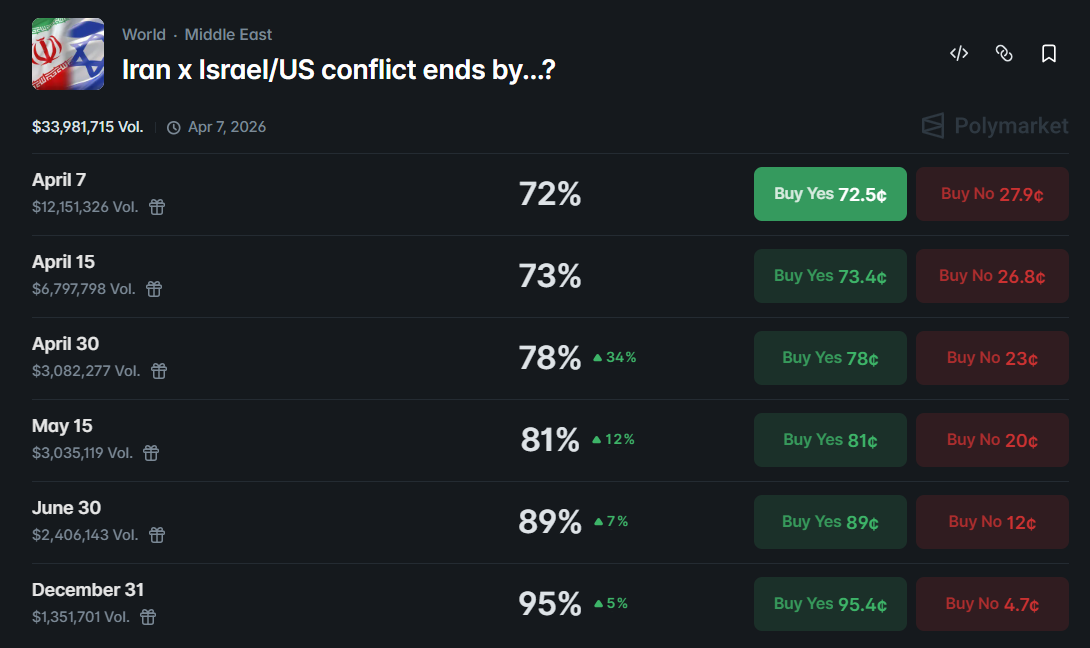Click the Iran-Israel flags market thumbnail

tap(66, 54)
